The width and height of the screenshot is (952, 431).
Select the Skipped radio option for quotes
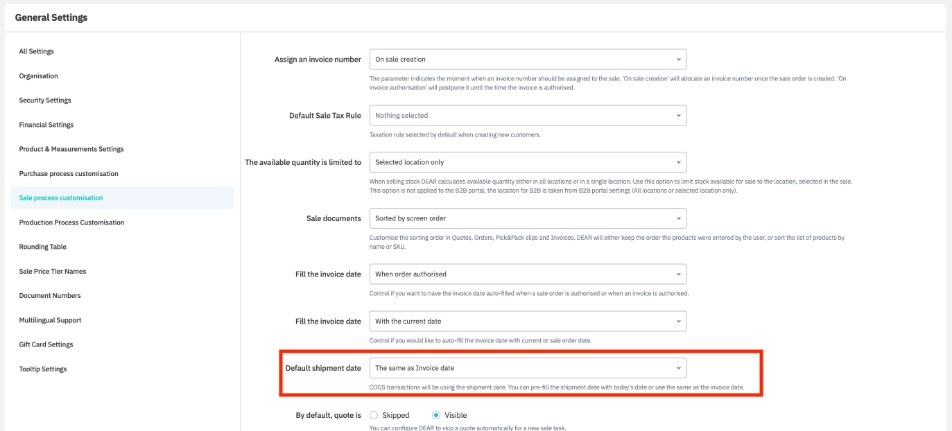(x=374, y=415)
